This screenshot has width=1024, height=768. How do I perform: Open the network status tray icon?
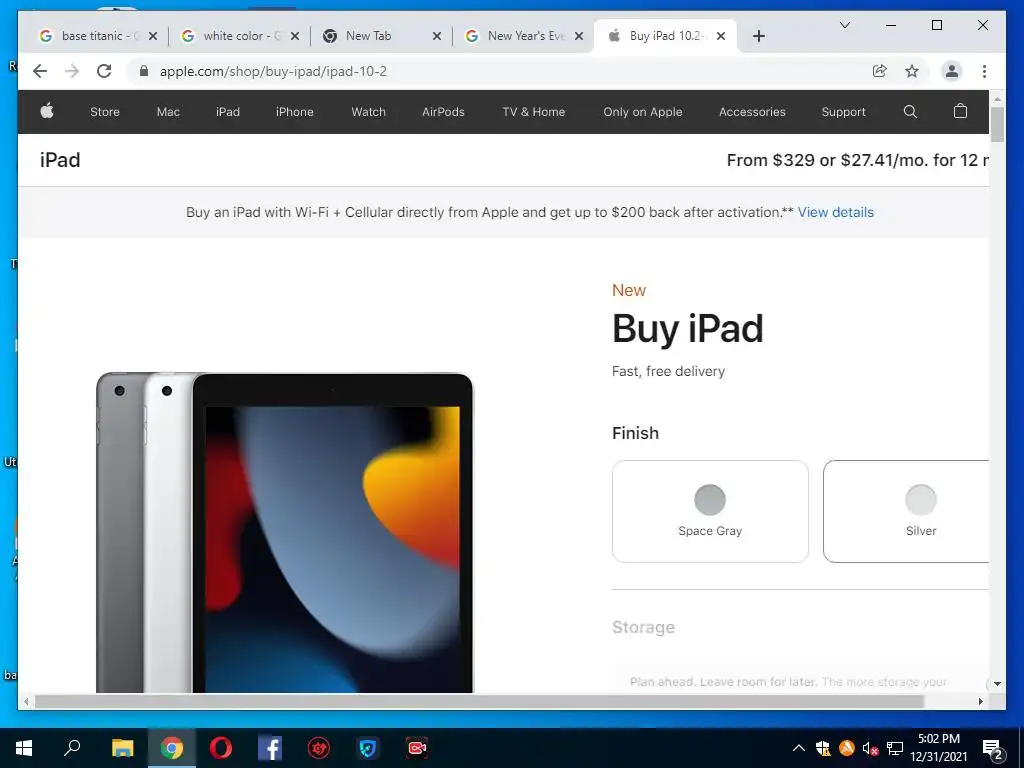pos(895,748)
